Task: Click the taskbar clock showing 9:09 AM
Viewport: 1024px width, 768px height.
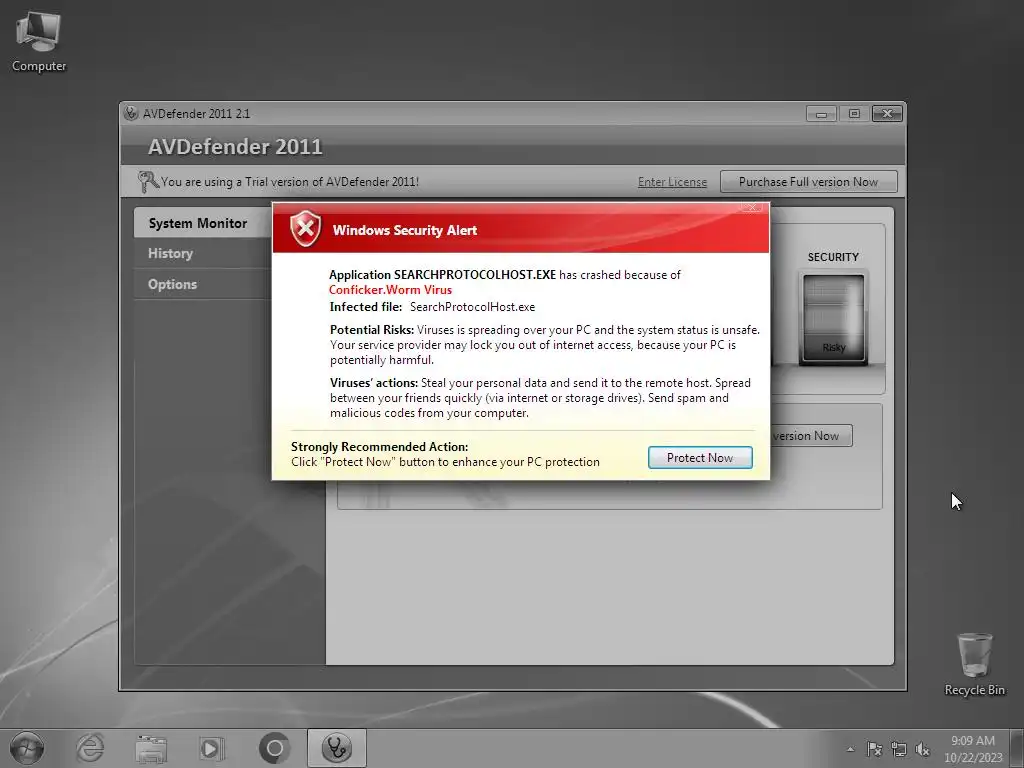Action: pyautogui.click(x=973, y=748)
